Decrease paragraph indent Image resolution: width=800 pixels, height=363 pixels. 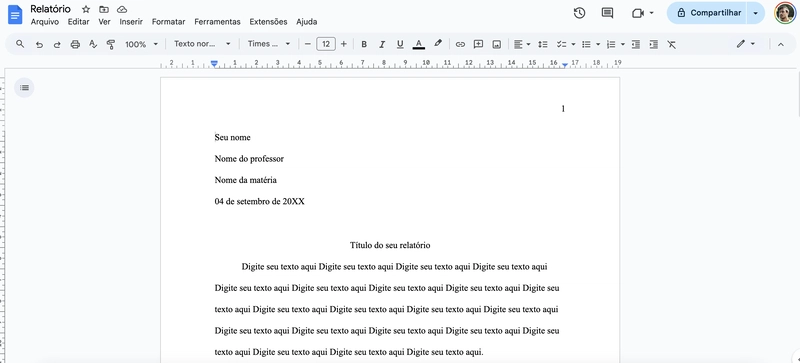tap(636, 44)
